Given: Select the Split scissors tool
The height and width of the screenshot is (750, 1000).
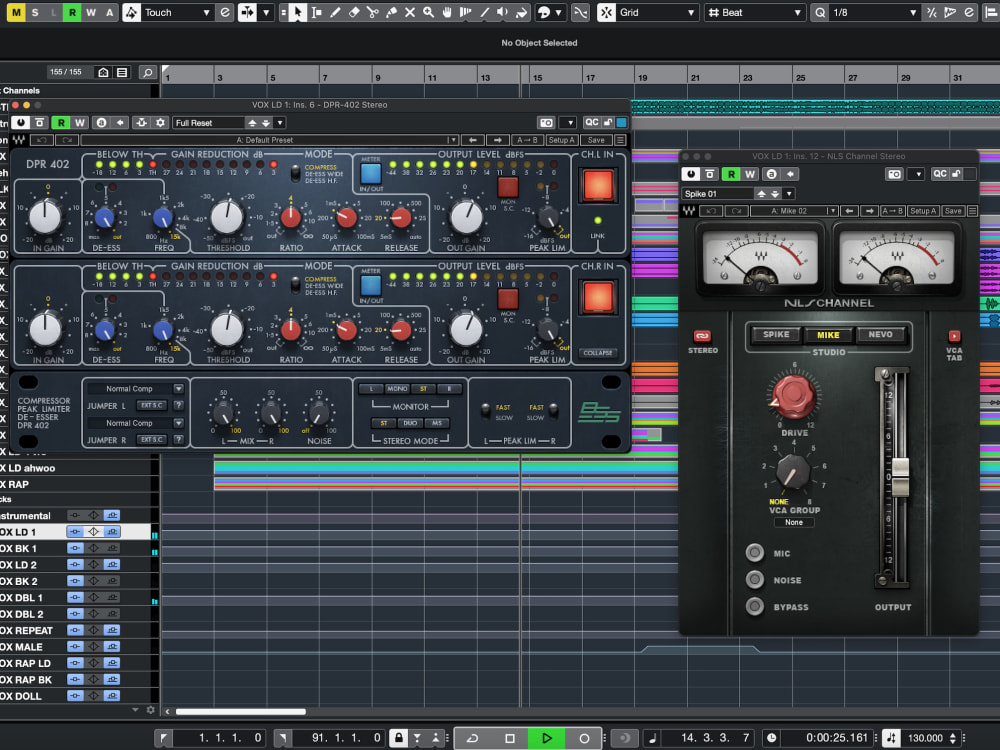Looking at the screenshot, I should tap(372, 12).
